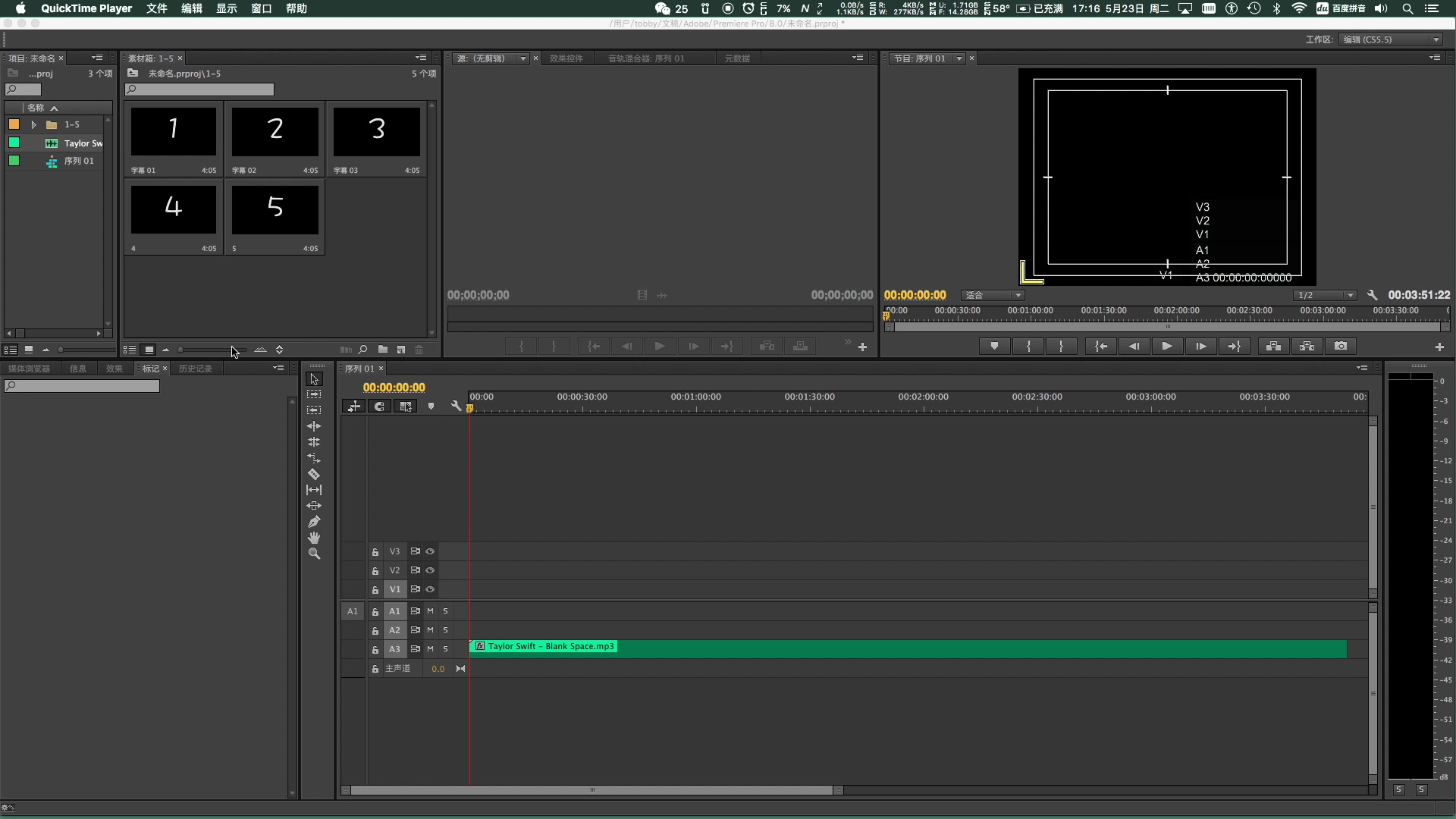1456x819 pixels.
Task: Toggle lock on track V1
Action: 375,590
